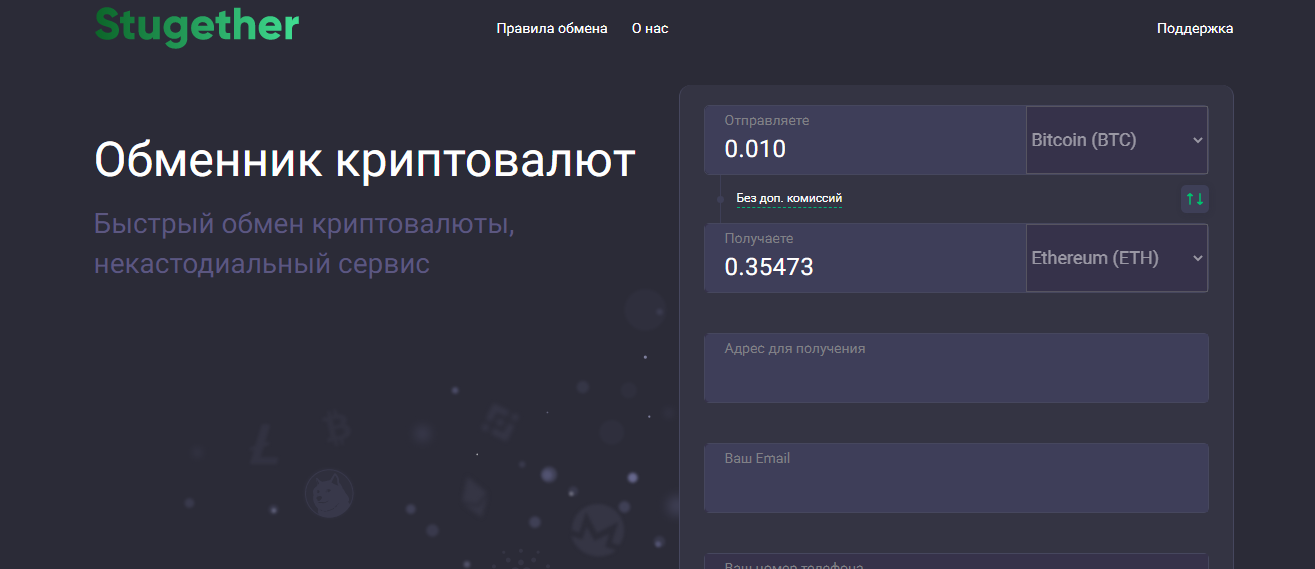Open the Поддержка link
Image resolution: width=1315 pixels, height=569 pixels.
click(1195, 28)
